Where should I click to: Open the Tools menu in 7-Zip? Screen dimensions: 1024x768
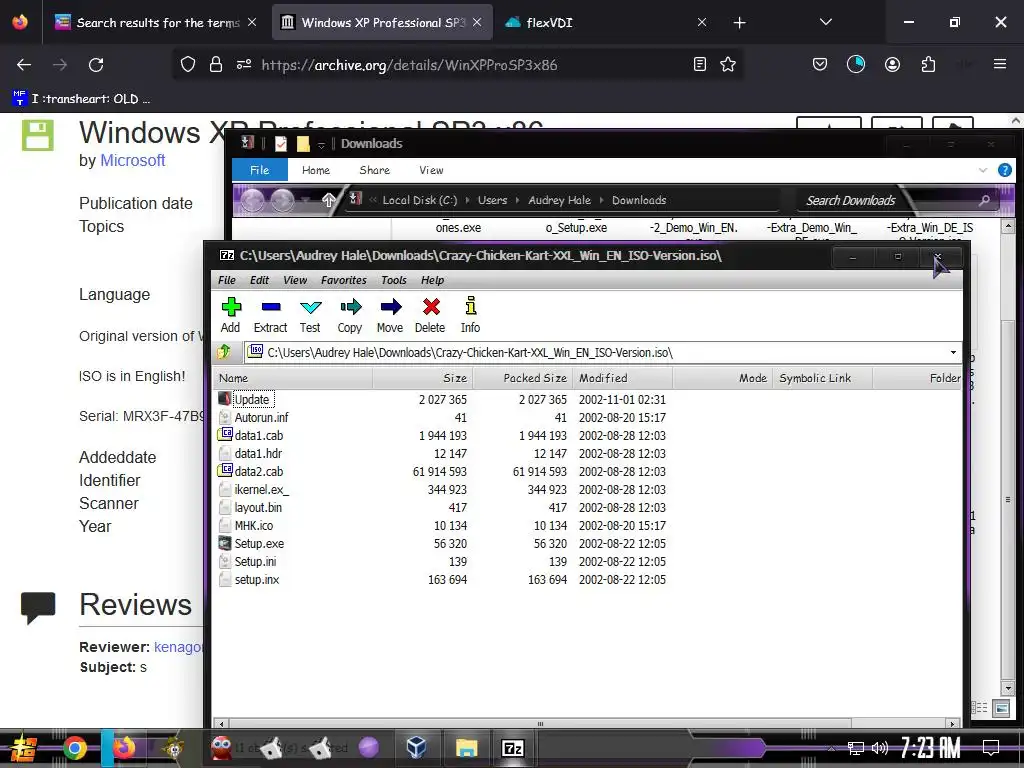pos(394,280)
